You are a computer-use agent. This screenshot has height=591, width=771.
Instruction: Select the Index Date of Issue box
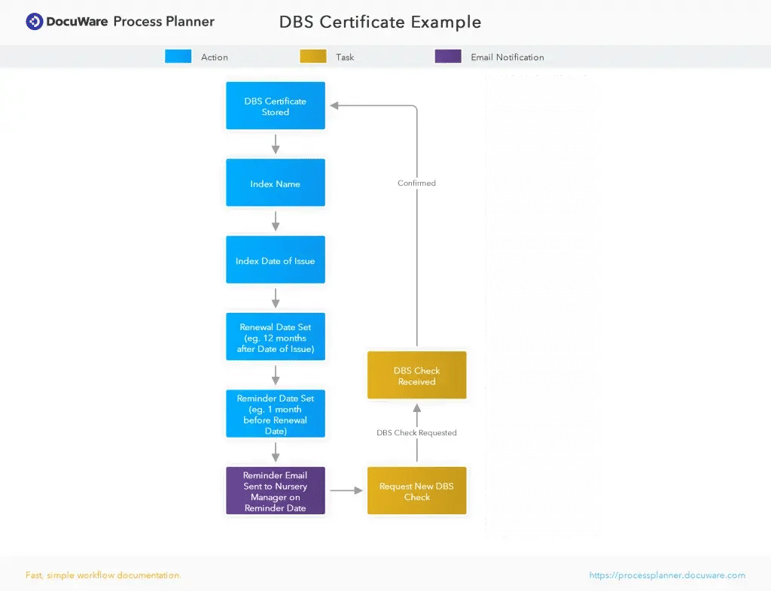275,260
